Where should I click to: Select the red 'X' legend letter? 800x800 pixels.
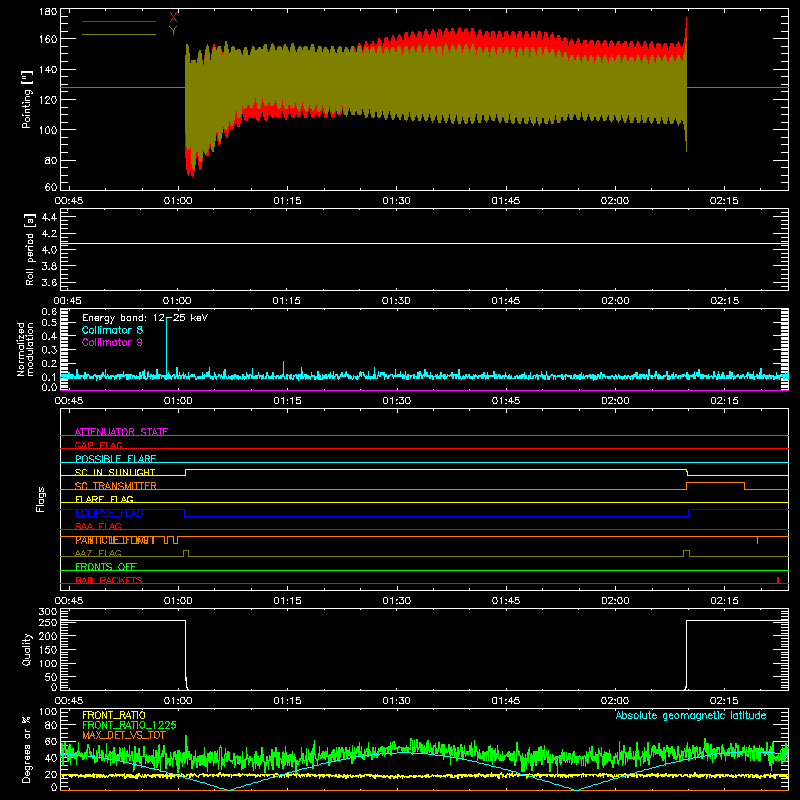(x=173, y=18)
